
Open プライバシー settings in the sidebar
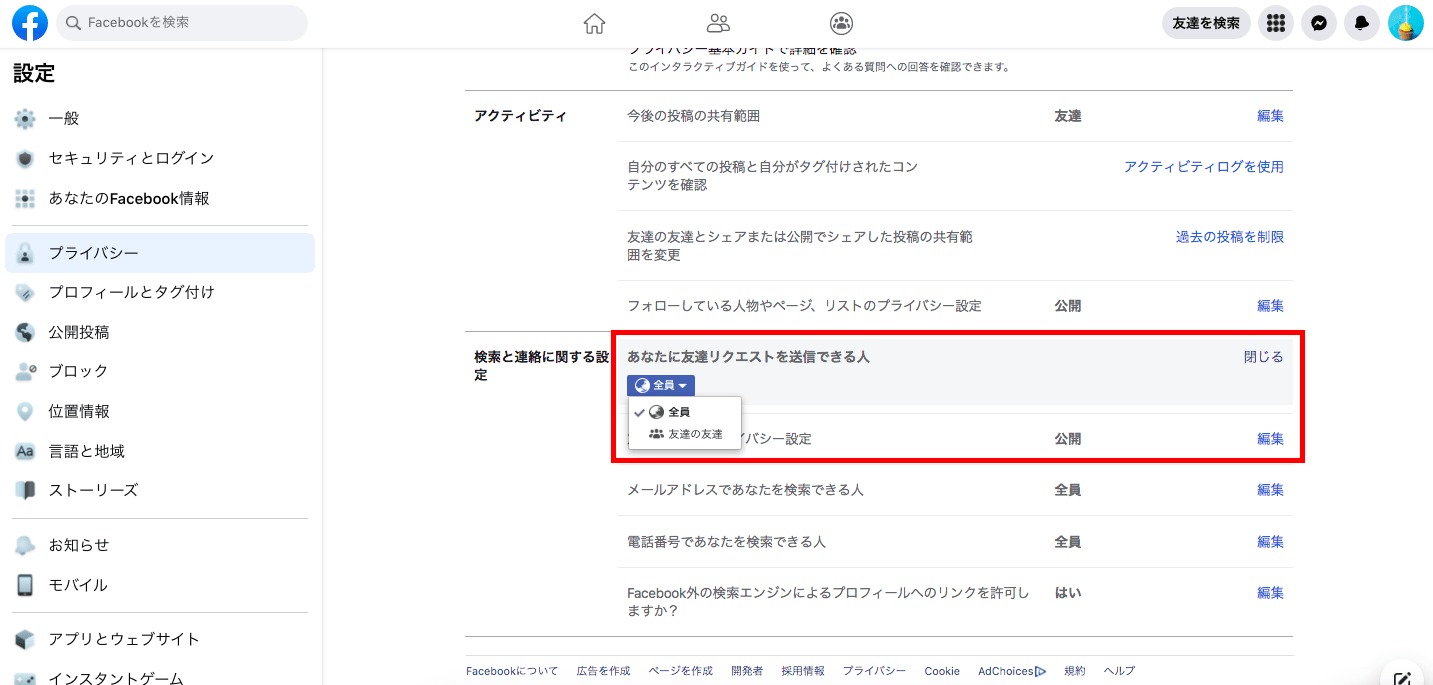pos(160,253)
